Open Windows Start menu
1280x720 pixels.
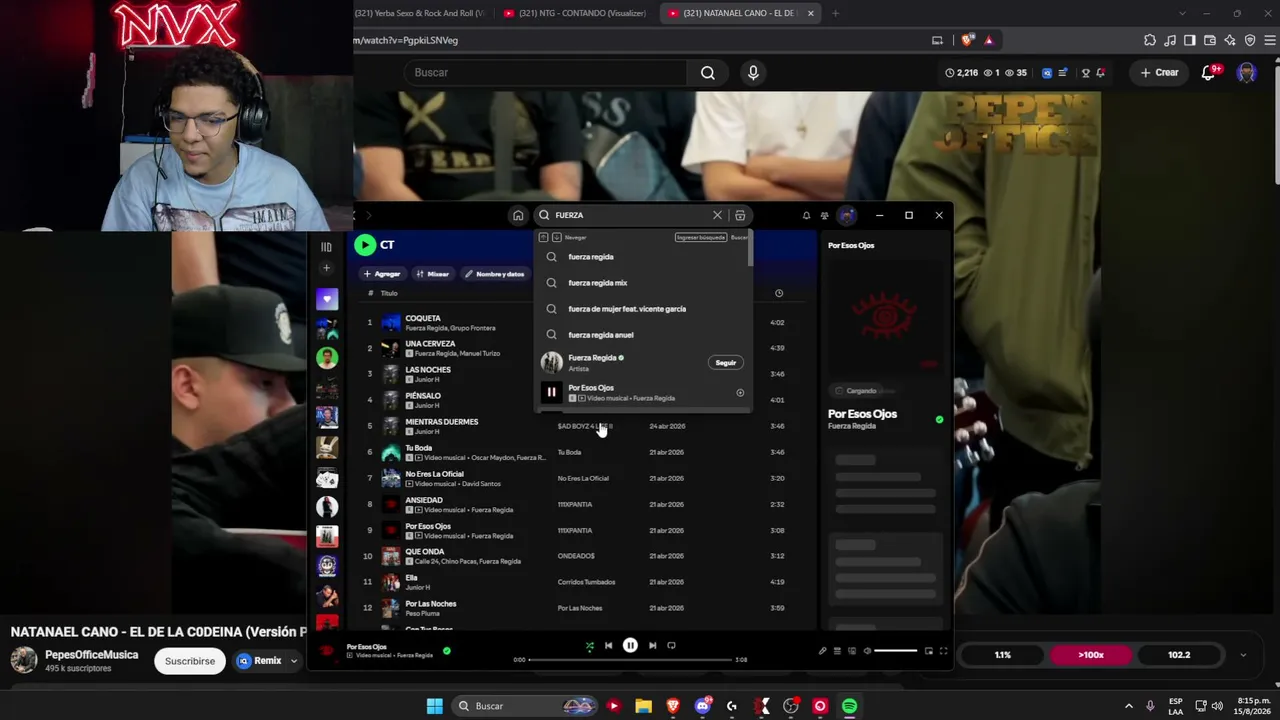point(434,706)
